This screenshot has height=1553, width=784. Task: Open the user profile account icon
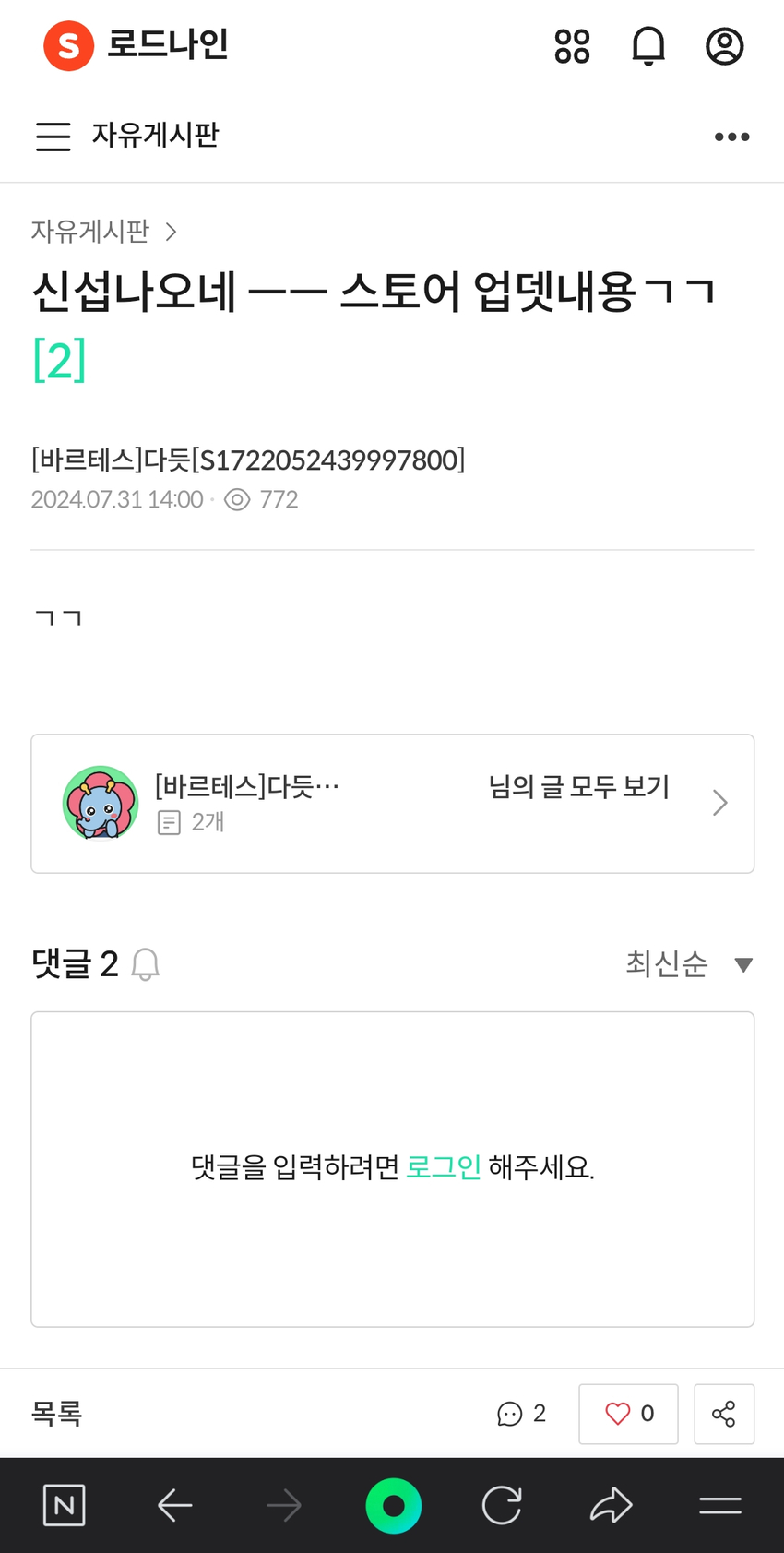point(725,46)
